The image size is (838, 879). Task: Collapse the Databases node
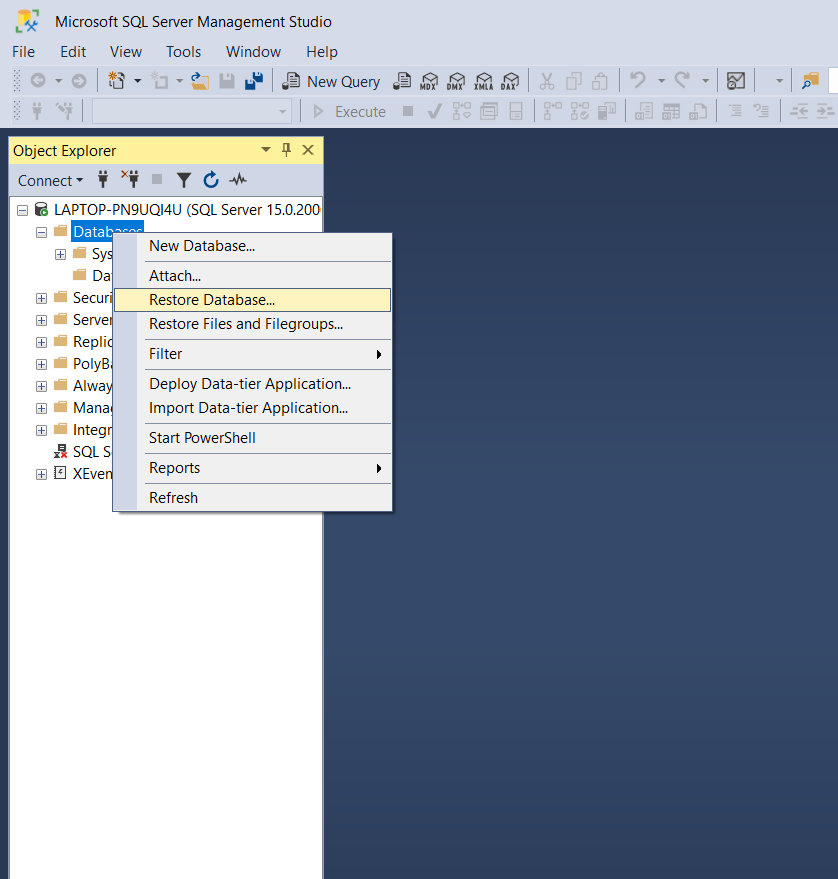click(40, 231)
